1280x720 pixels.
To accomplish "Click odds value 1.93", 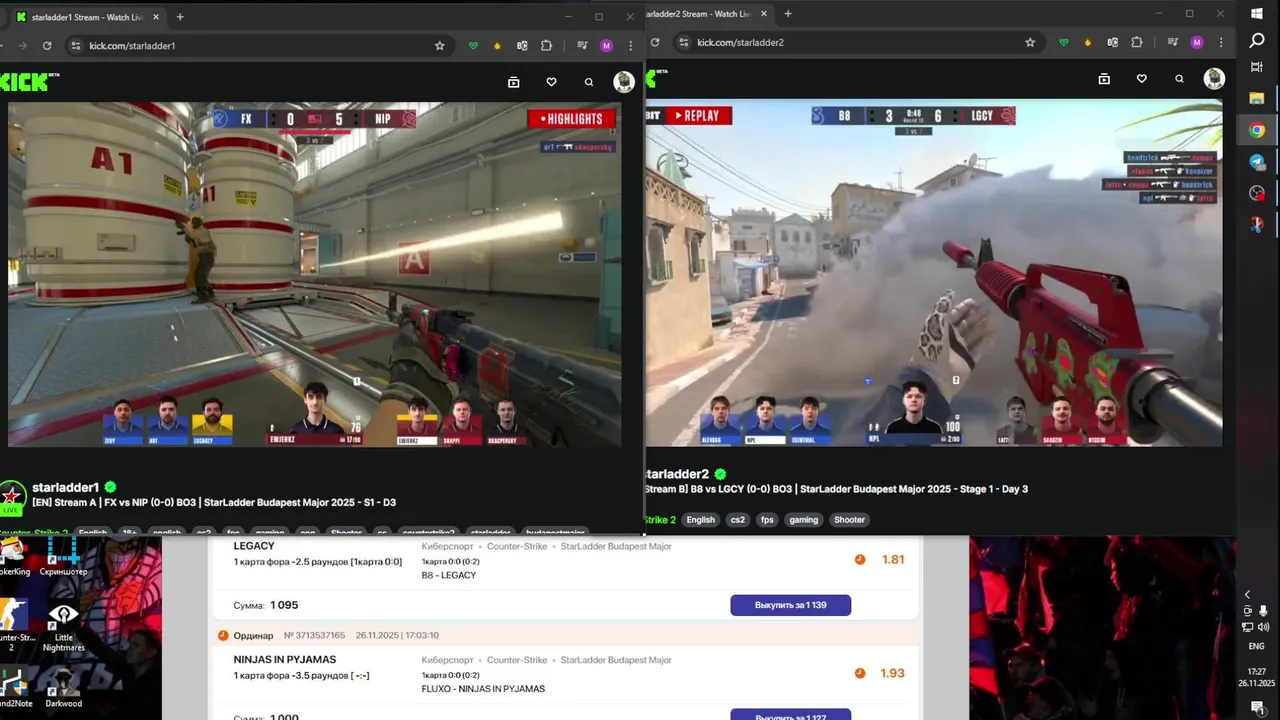I will pyautogui.click(x=893, y=674).
